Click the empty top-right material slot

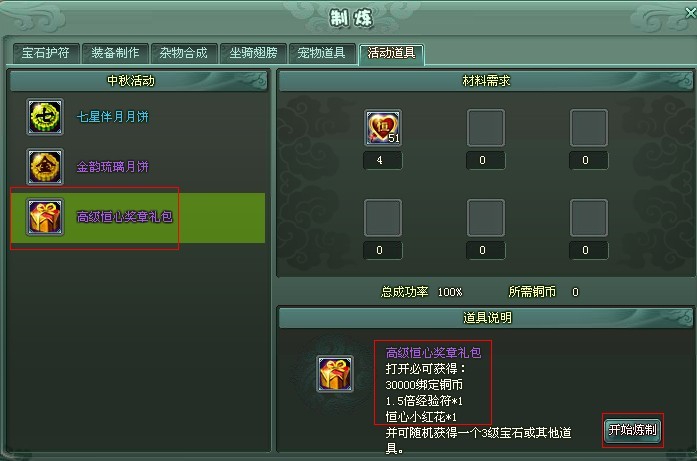[x=589, y=128]
